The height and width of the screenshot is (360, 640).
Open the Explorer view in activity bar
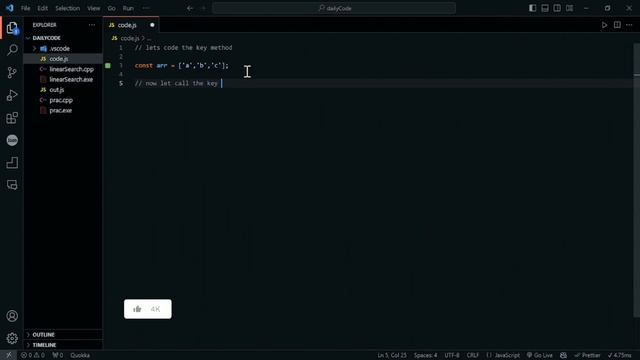[x=12, y=28]
